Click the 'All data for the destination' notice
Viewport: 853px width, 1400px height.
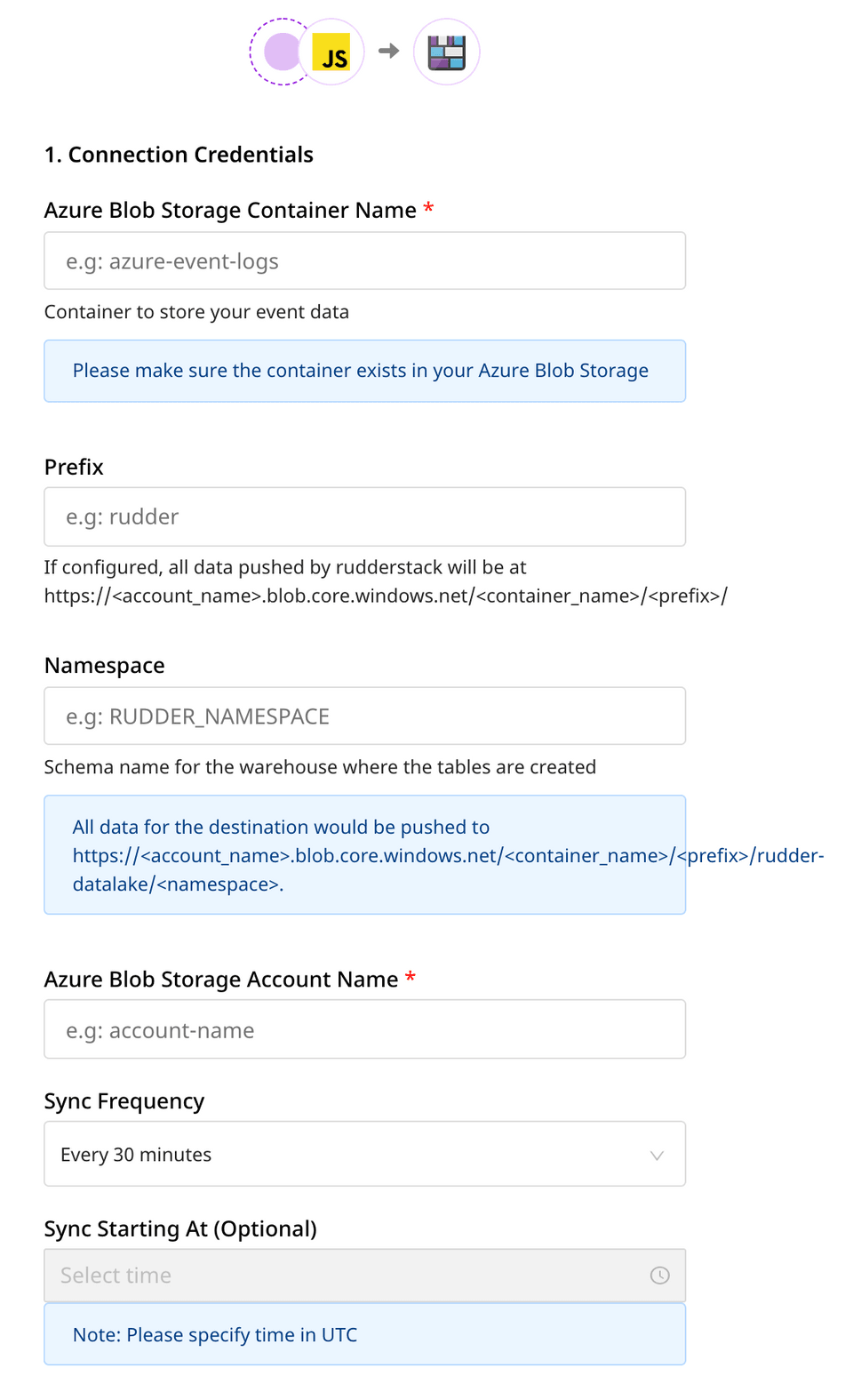tap(365, 855)
